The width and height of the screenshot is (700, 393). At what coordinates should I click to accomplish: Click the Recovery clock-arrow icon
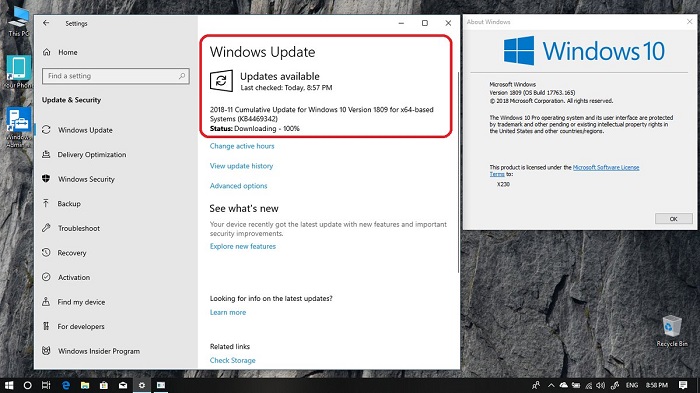coord(46,253)
